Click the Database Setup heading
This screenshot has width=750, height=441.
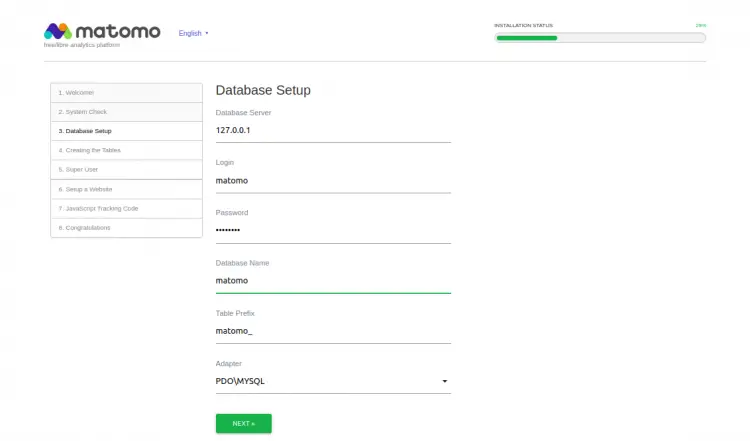[263, 90]
